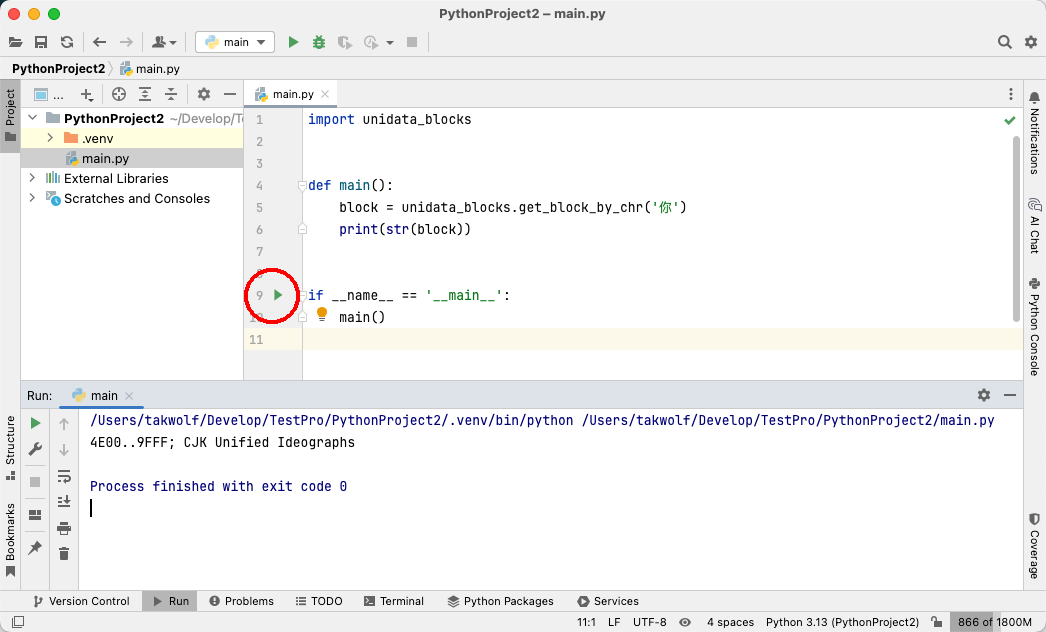Open Search Everywhere magnifier icon
1046x632 pixels.
tap(1005, 42)
